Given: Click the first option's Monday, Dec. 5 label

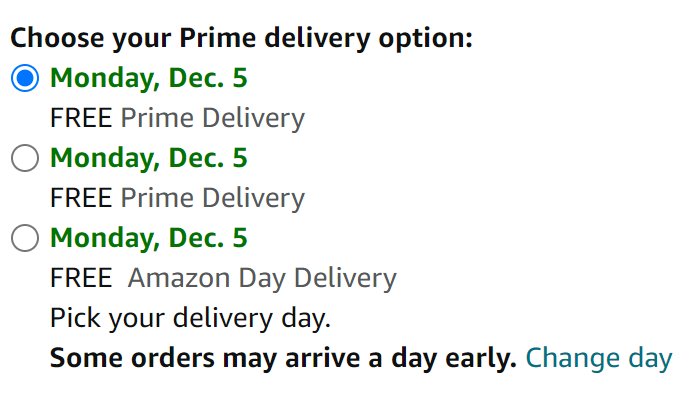Looking at the screenshot, I should pyautogui.click(x=149, y=79).
